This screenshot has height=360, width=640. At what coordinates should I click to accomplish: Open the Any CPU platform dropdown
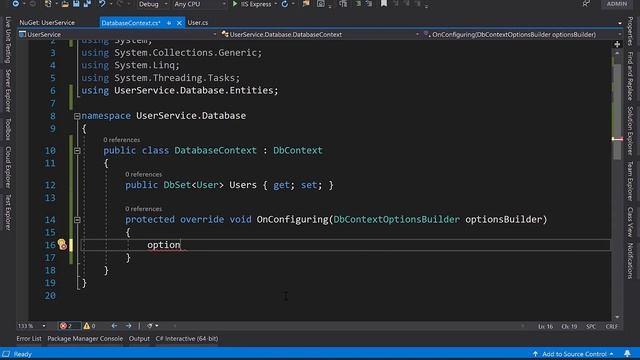coord(200,4)
